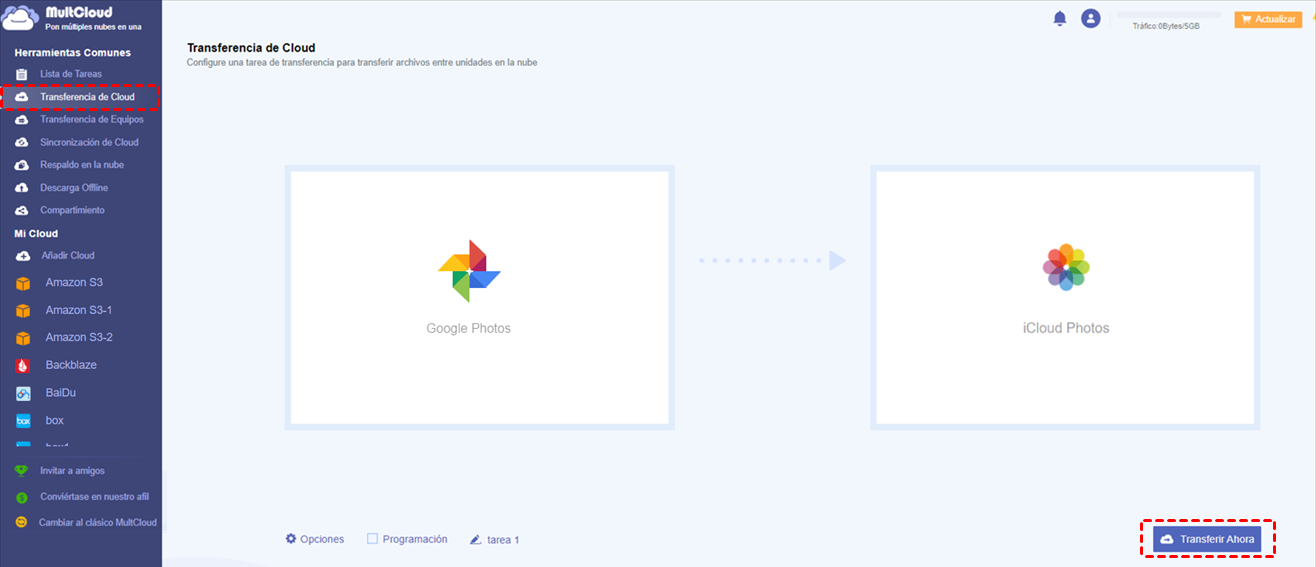Click the Opciones gear icon
This screenshot has width=1316, height=567.
click(x=291, y=538)
